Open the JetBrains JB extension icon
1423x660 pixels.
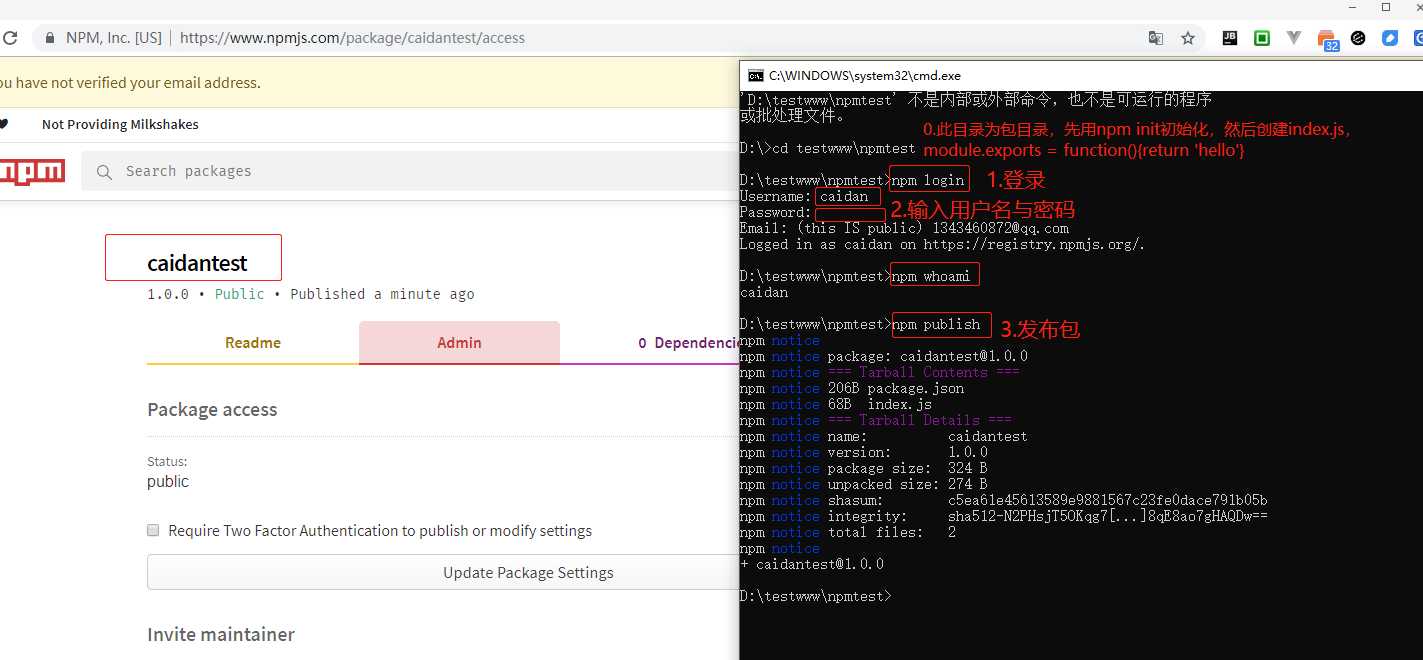click(1230, 38)
